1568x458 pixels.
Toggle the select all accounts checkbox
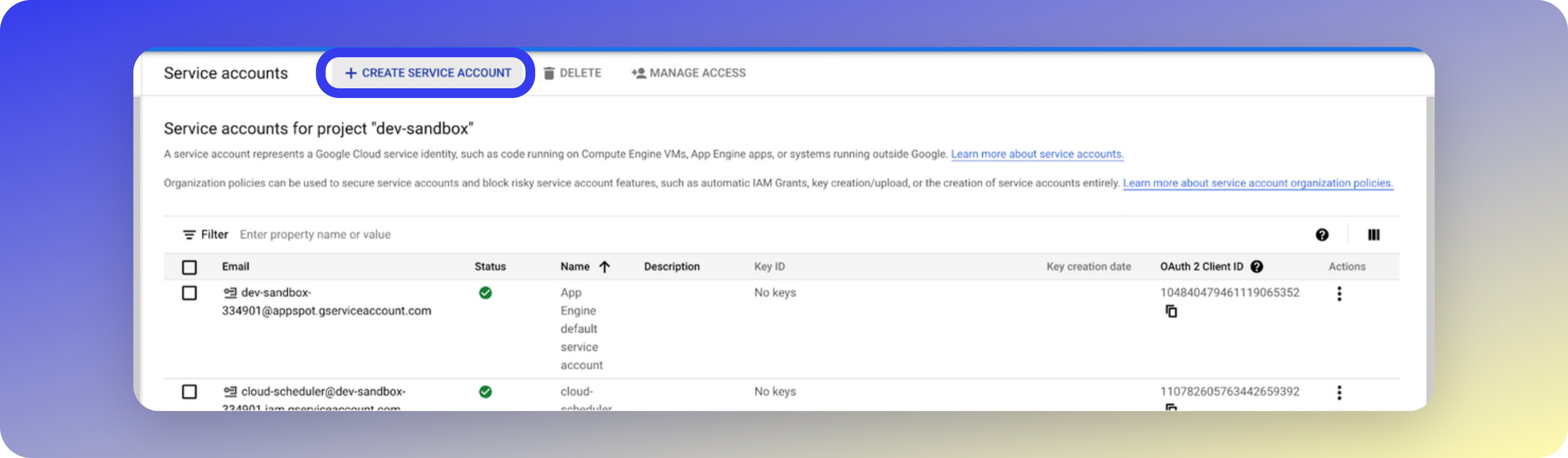pos(189,267)
